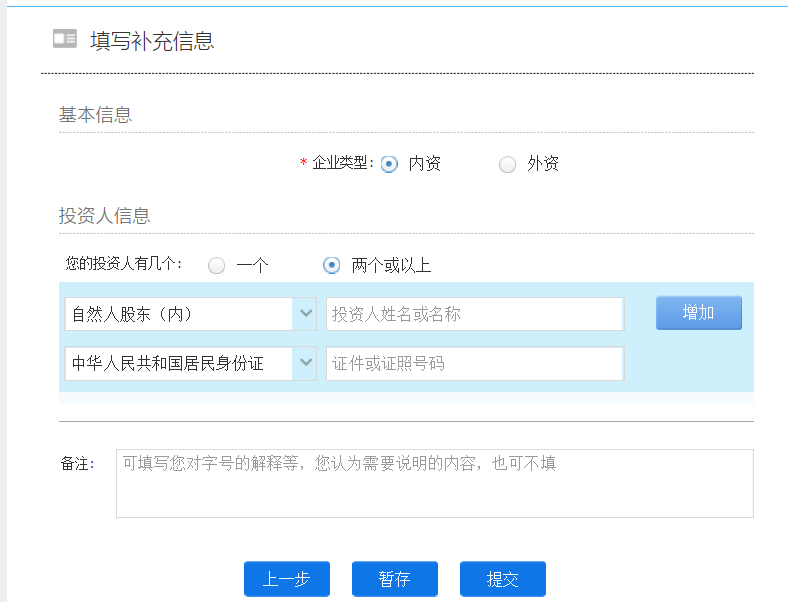Focus the 投资人姓名或名称 input field
This screenshot has height=602, width=788.
(475, 314)
